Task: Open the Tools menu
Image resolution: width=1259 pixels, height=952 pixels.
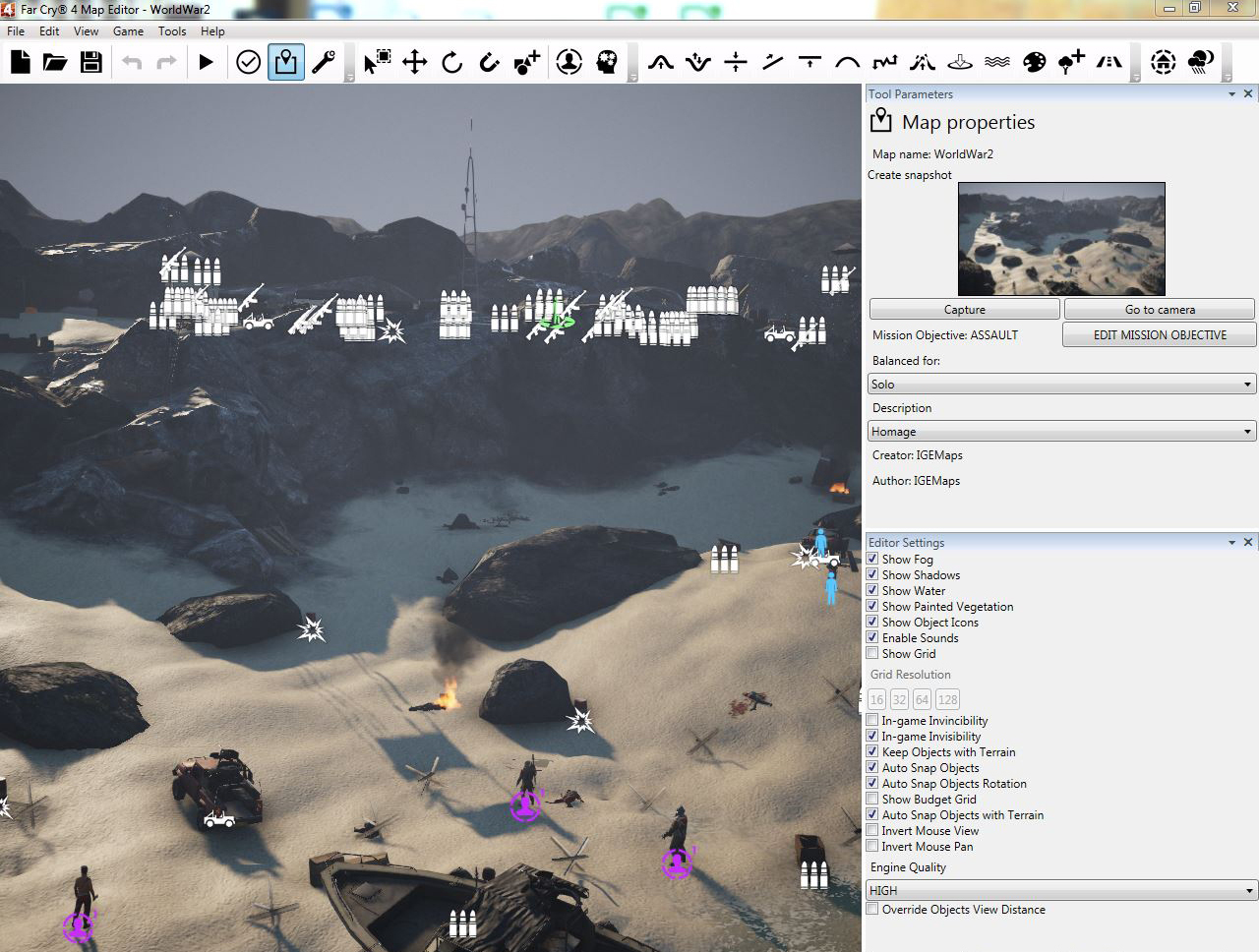Action: [x=172, y=31]
